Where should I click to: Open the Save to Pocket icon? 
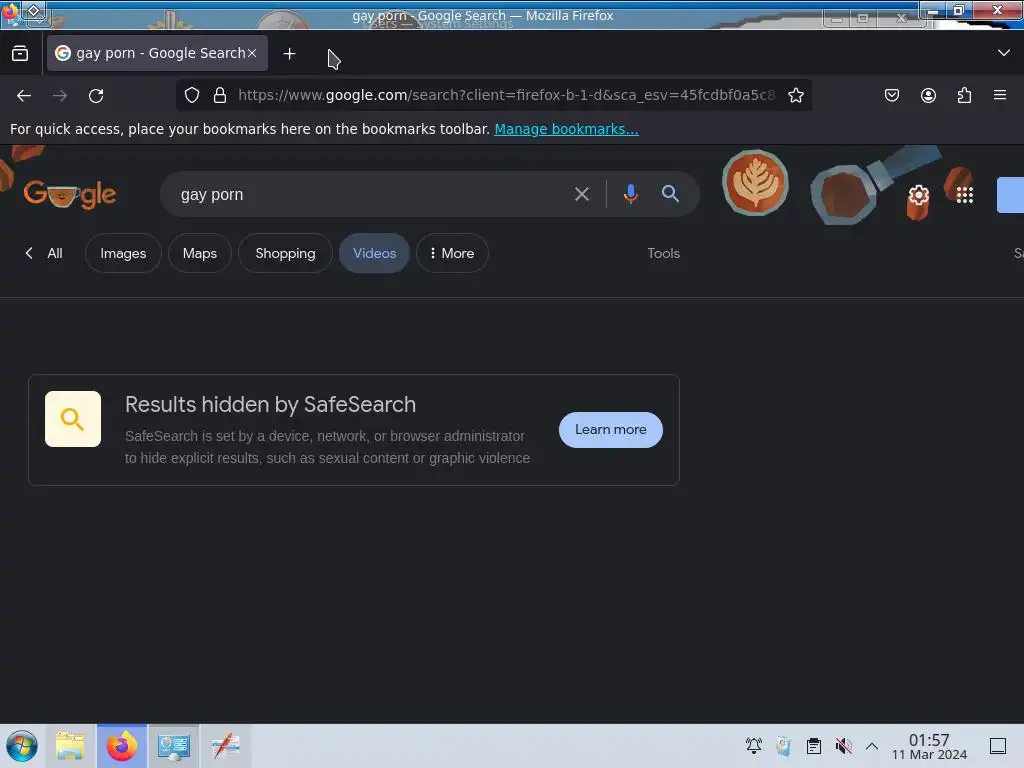click(891, 95)
